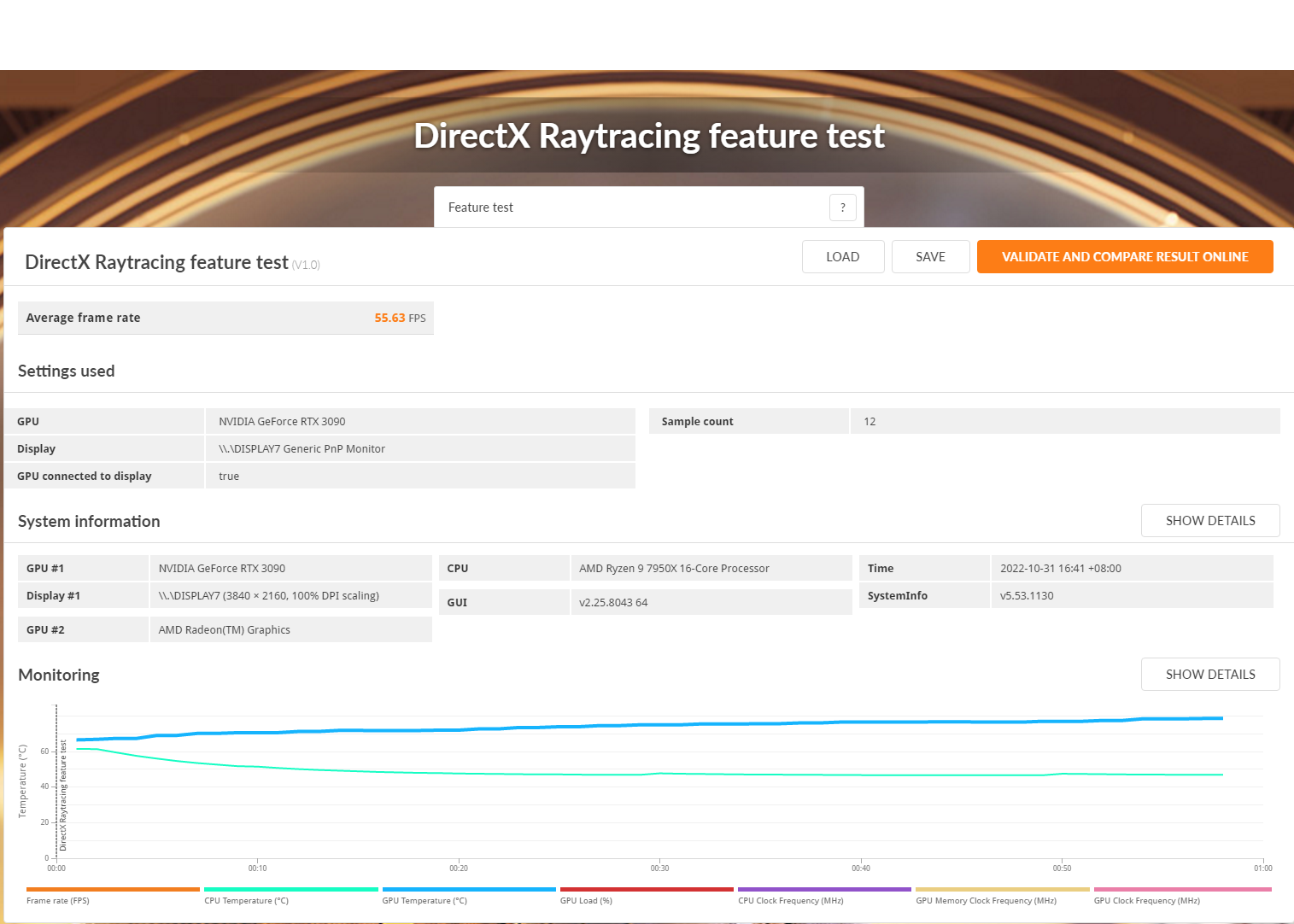Click the 55.63 FPS average frame rate value
This screenshot has width=1294, height=924.
point(400,318)
